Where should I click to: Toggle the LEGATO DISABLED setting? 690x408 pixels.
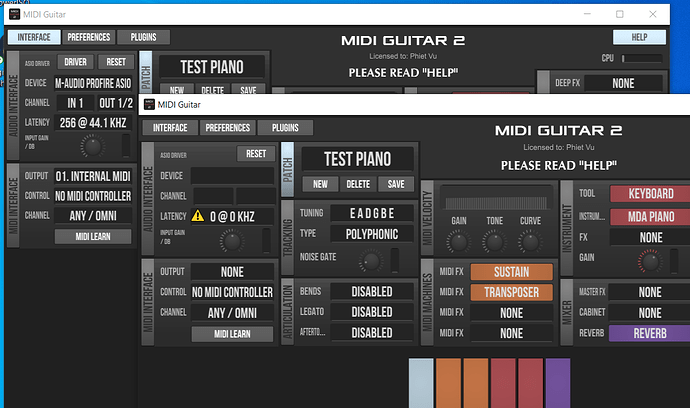372,312
